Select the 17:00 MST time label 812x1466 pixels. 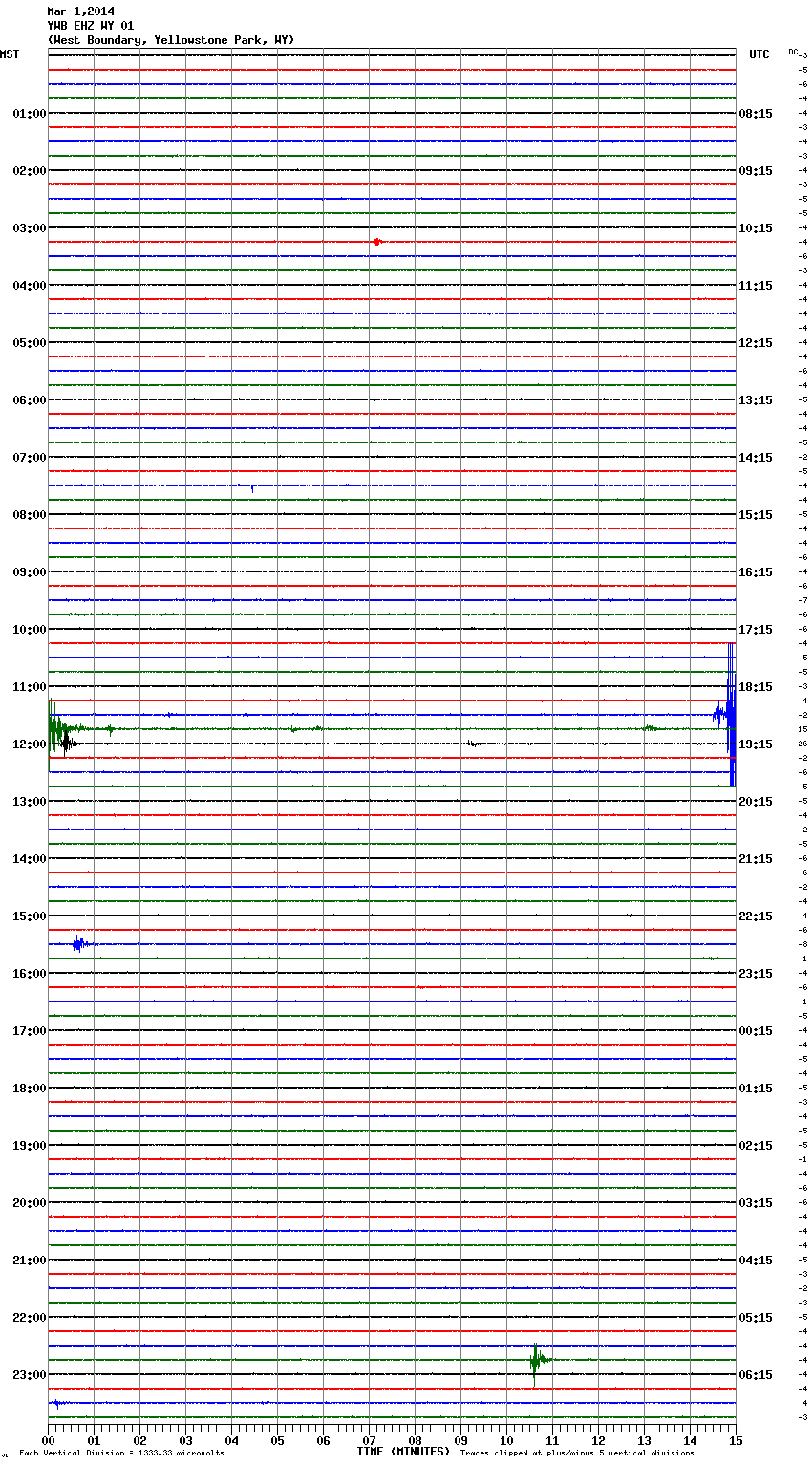(30, 1031)
